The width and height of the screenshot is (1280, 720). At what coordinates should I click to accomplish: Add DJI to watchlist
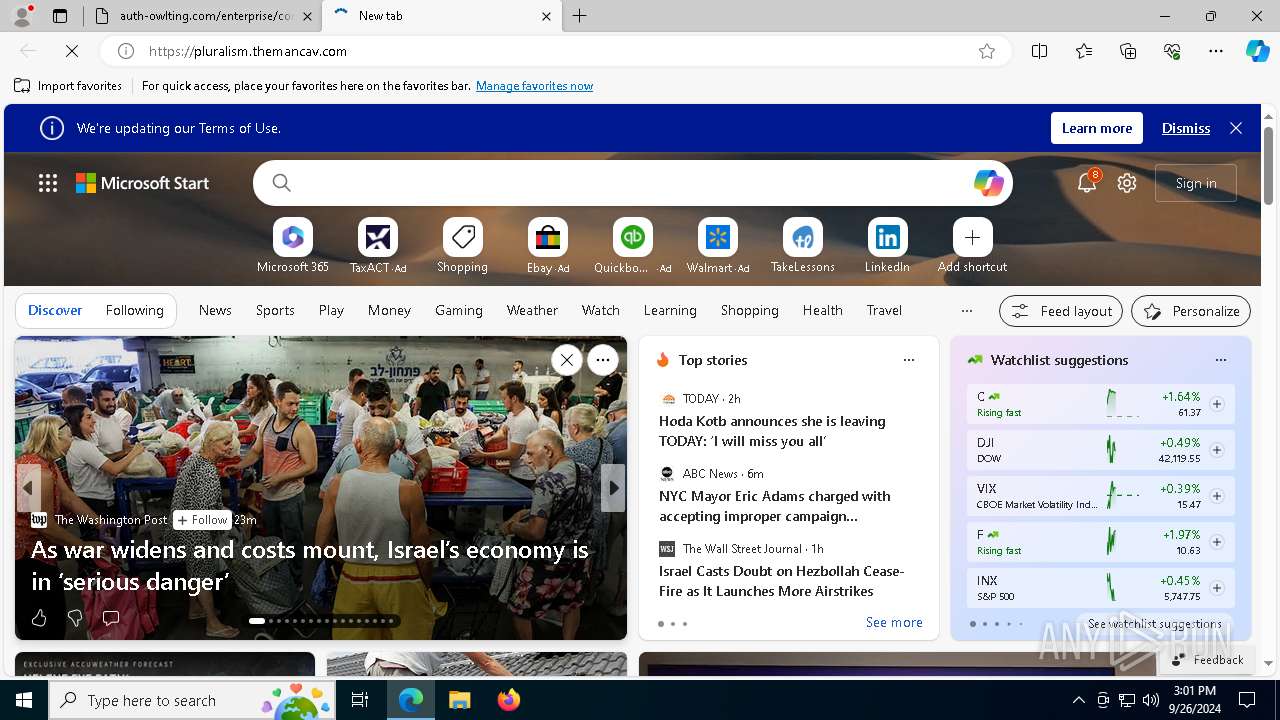[1217, 450]
